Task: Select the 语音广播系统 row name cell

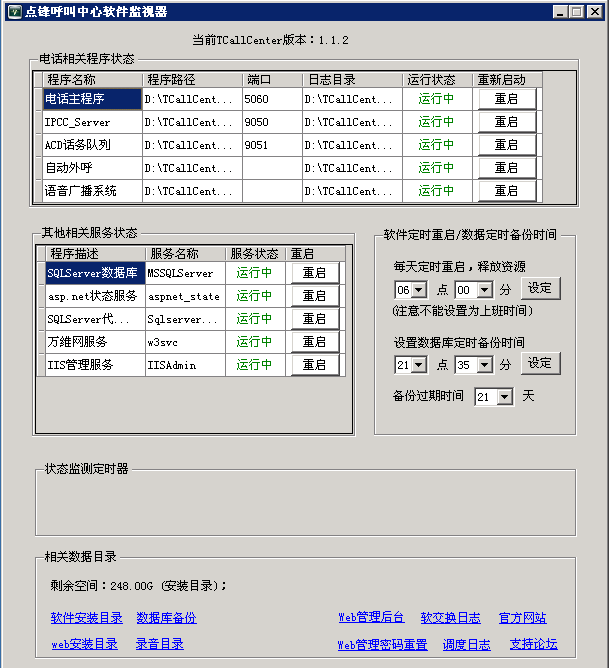Action: pyautogui.click(x=92, y=191)
